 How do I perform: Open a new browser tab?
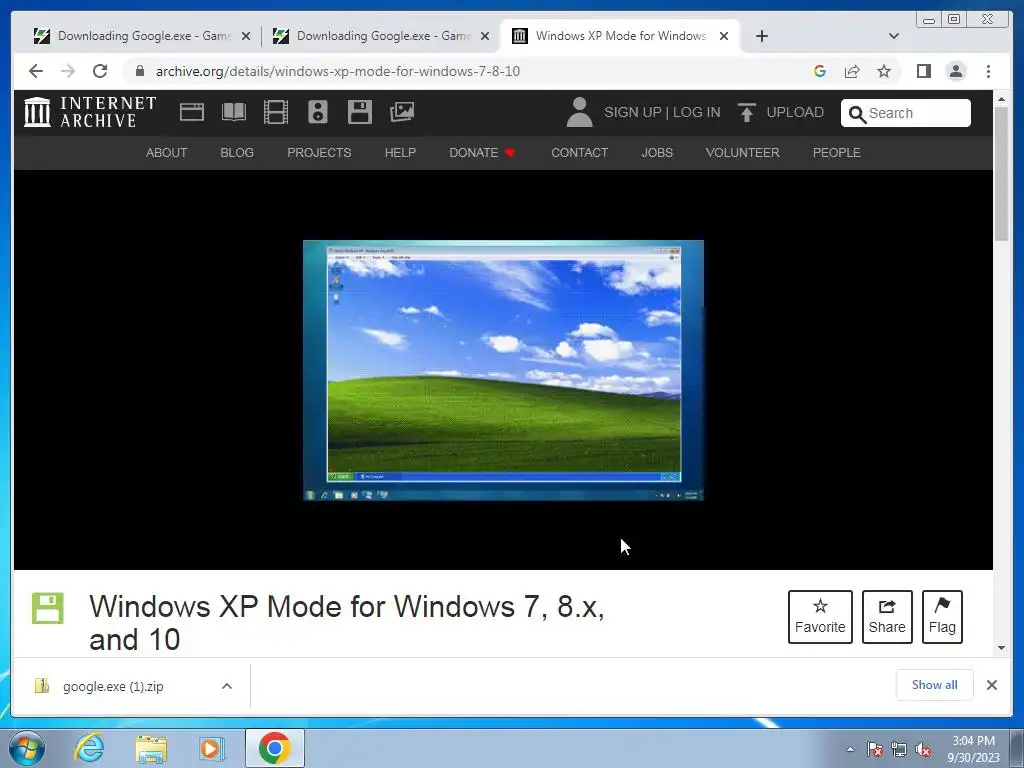(x=761, y=36)
